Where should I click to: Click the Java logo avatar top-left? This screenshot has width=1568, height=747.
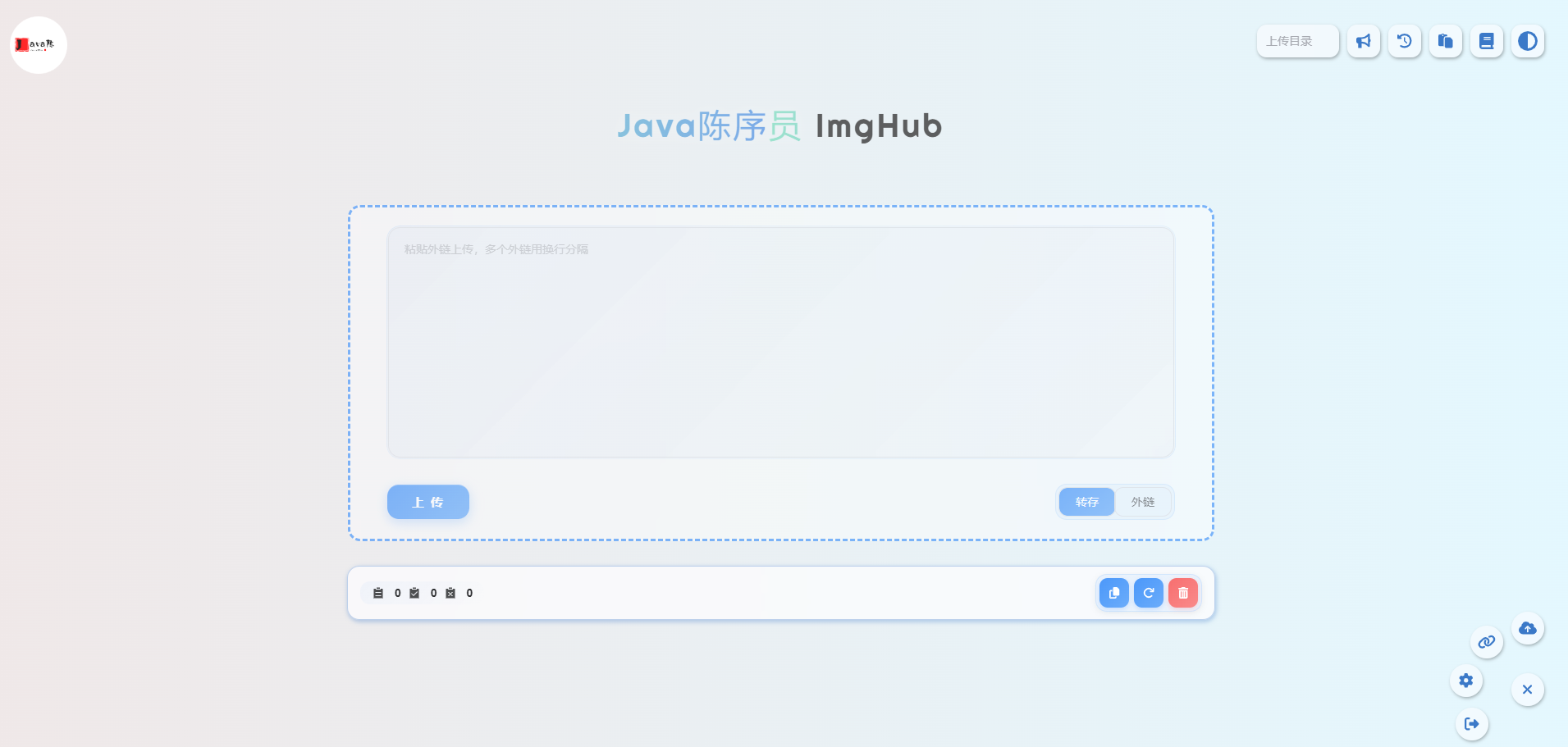point(39,45)
